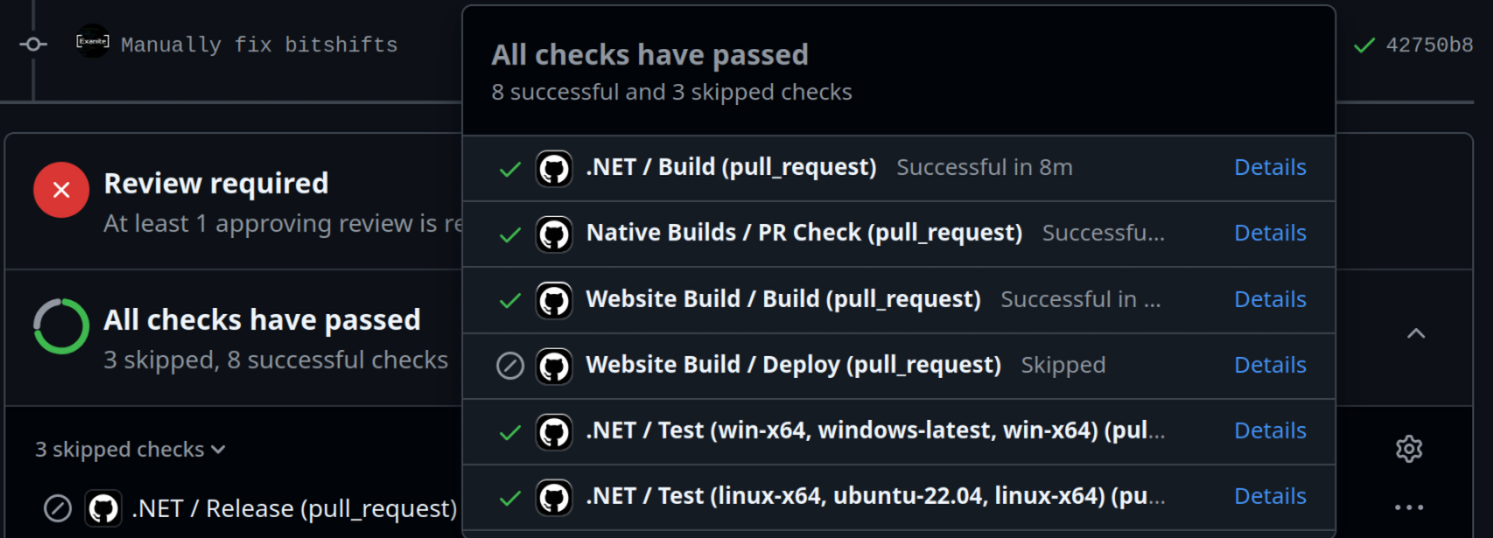
Task: Click GitHub logo beside Website Build / Build
Action: [554, 300]
